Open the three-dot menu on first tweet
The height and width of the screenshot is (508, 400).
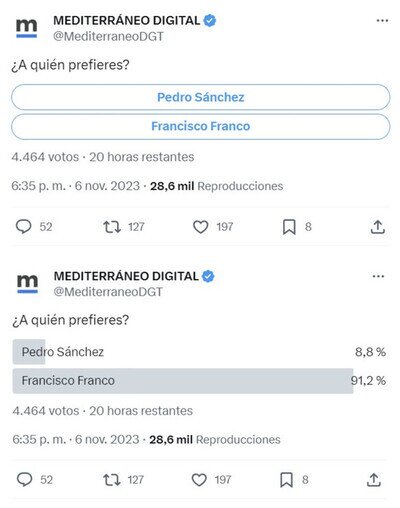382,21
